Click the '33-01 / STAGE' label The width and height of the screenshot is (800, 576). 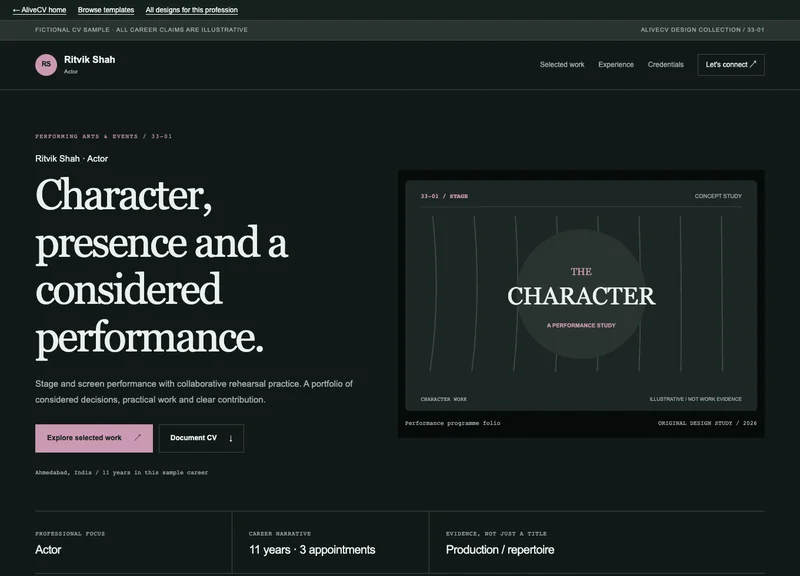click(444, 196)
